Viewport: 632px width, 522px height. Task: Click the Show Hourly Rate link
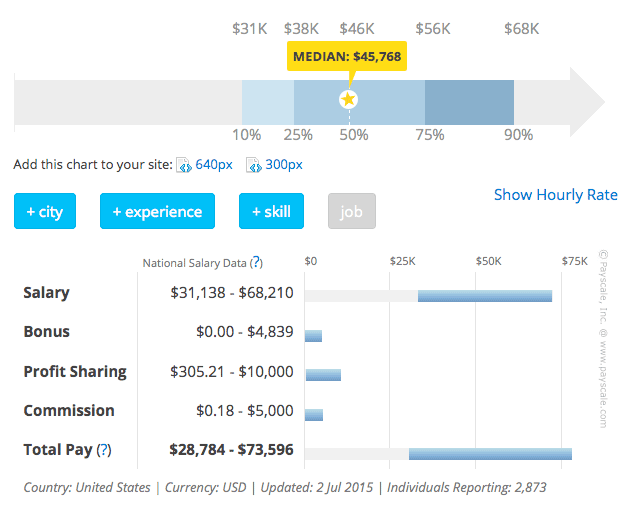[x=555, y=195]
